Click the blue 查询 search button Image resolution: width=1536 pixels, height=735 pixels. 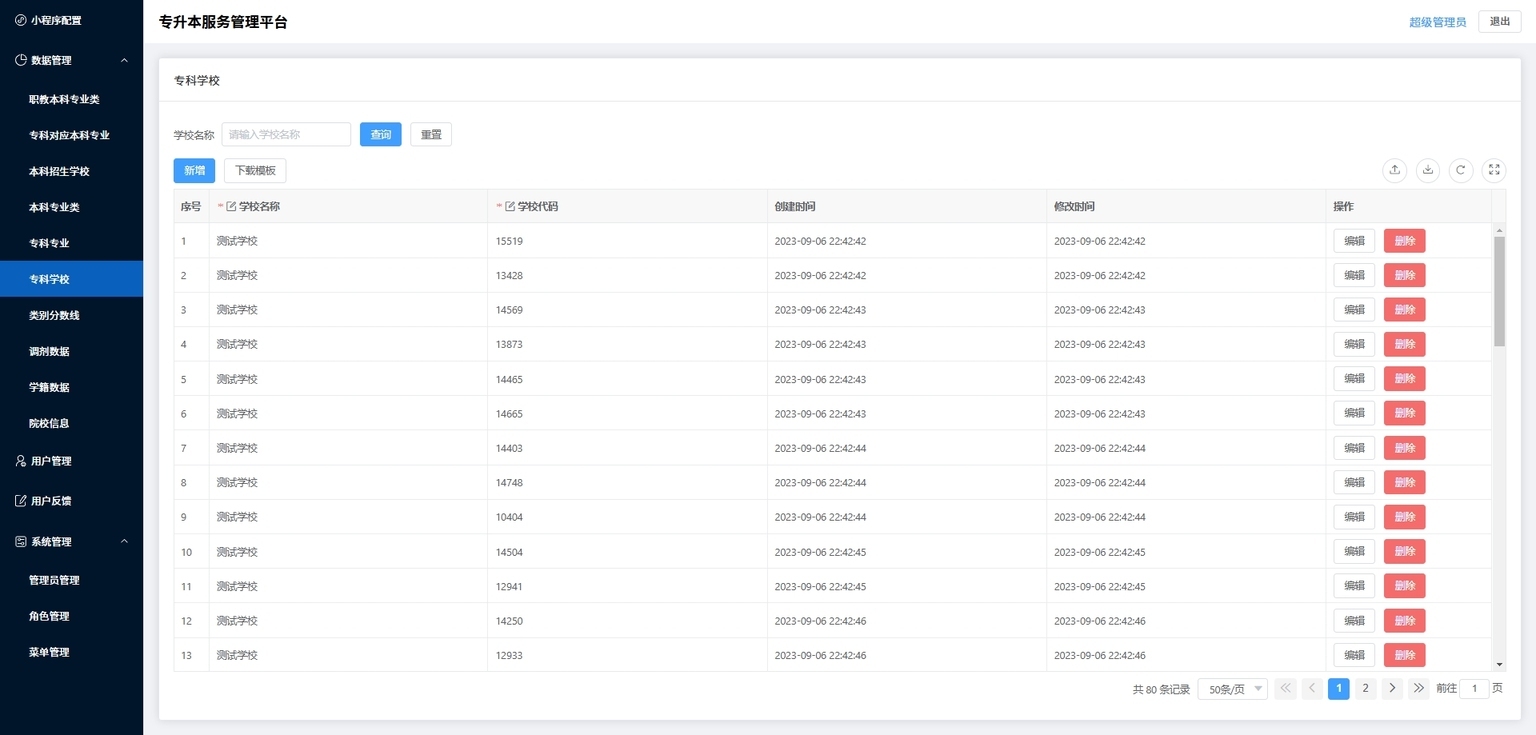[380, 135]
